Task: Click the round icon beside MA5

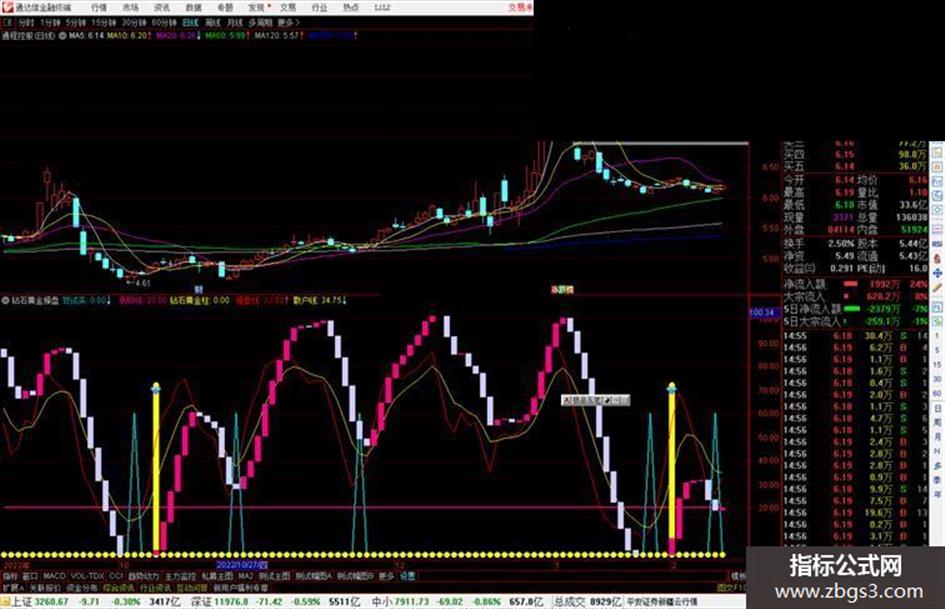Action: (62, 36)
